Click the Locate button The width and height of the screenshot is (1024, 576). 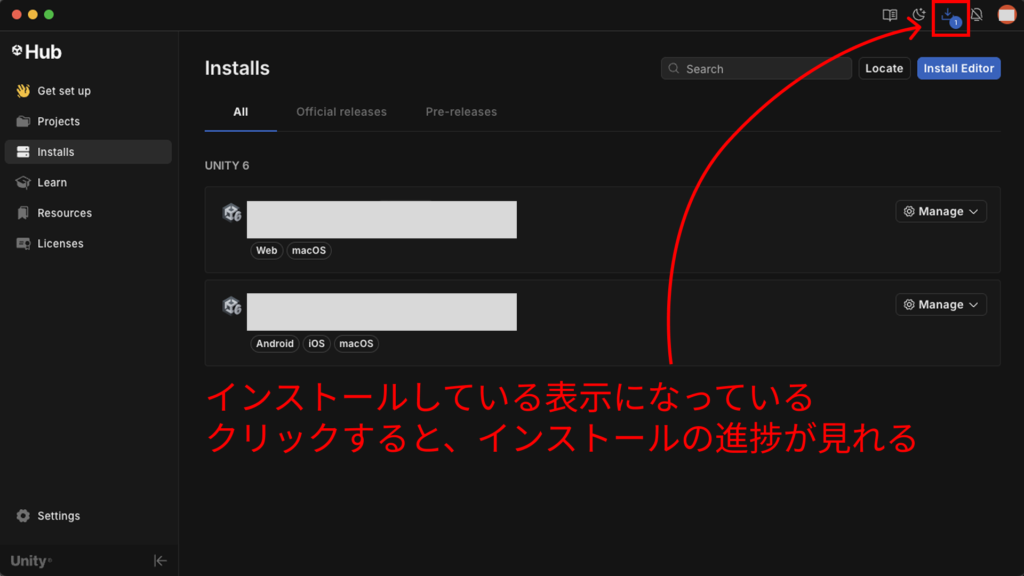pos(883,69)
